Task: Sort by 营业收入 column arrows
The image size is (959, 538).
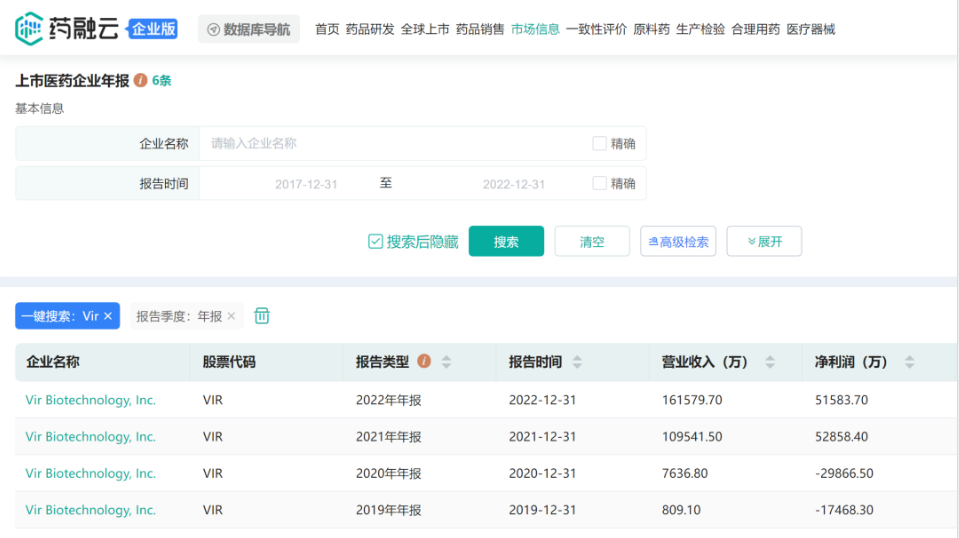Action: 770,362
